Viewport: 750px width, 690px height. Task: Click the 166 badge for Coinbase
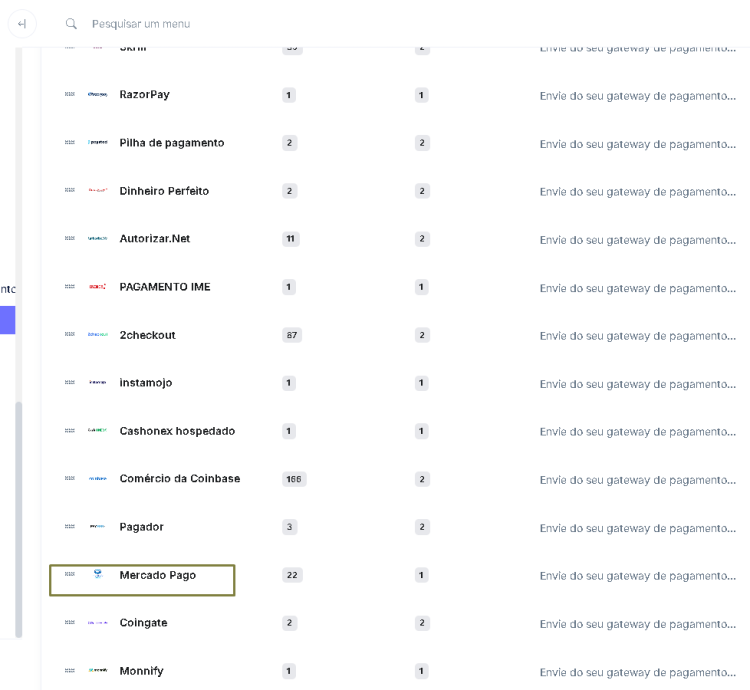pos(294,480)
